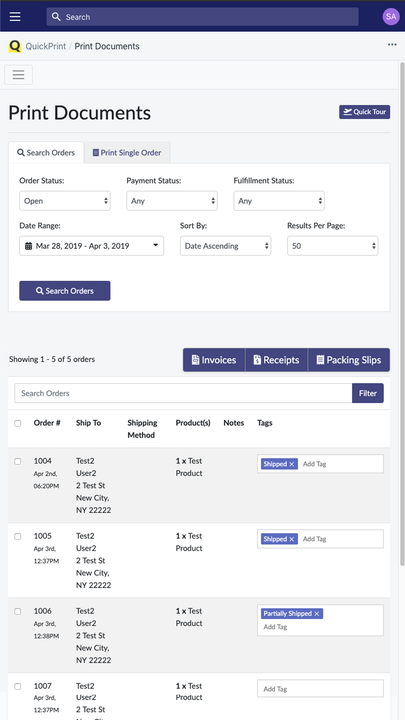Open the Order Status dropdown
This screenshot has height=720, width=405.
point(65,201)
